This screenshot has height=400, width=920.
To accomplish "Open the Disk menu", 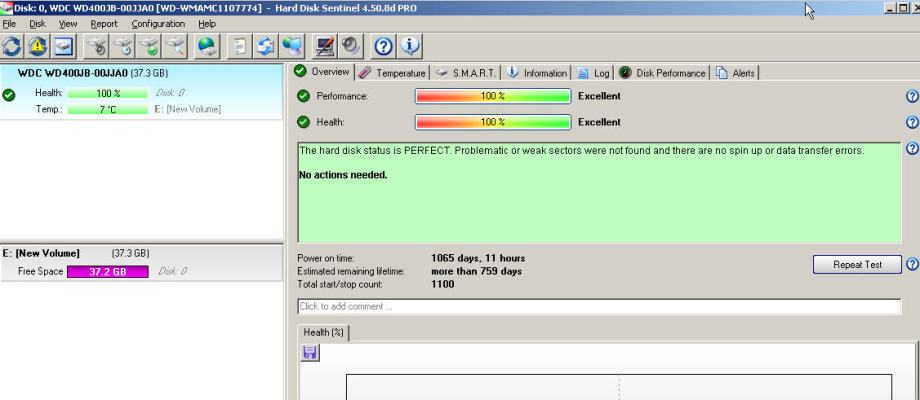I will point(38,24).
